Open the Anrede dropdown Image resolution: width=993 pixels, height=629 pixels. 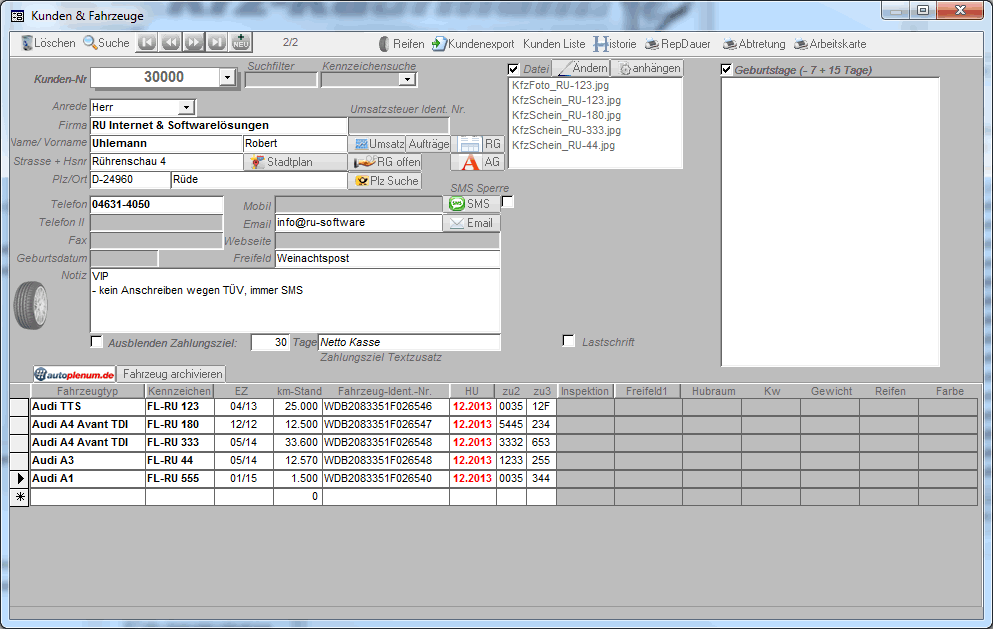pos(186,107)
